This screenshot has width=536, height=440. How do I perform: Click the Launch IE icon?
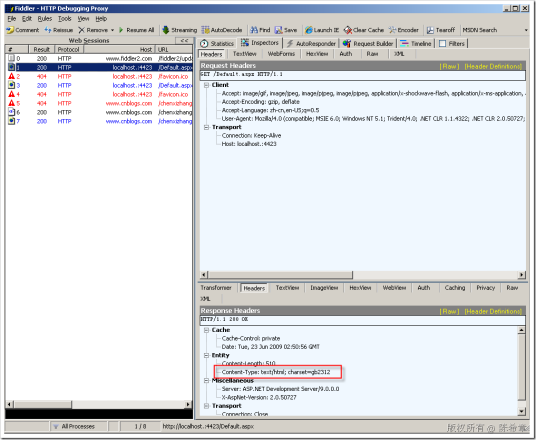click(309, 30)
